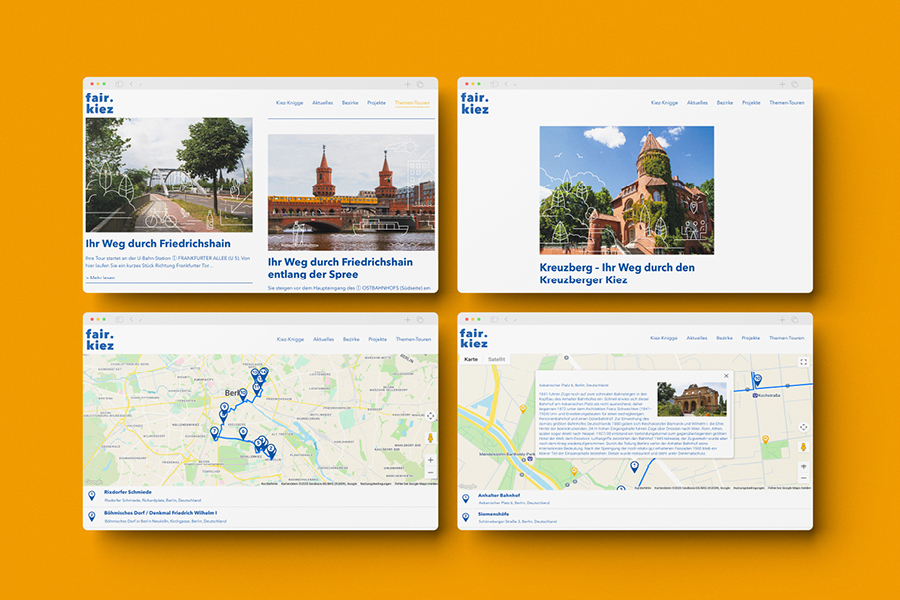Toggle fullscreen view on the Kreuzberg map
The image size is (900, 600).
coord(803,362)
